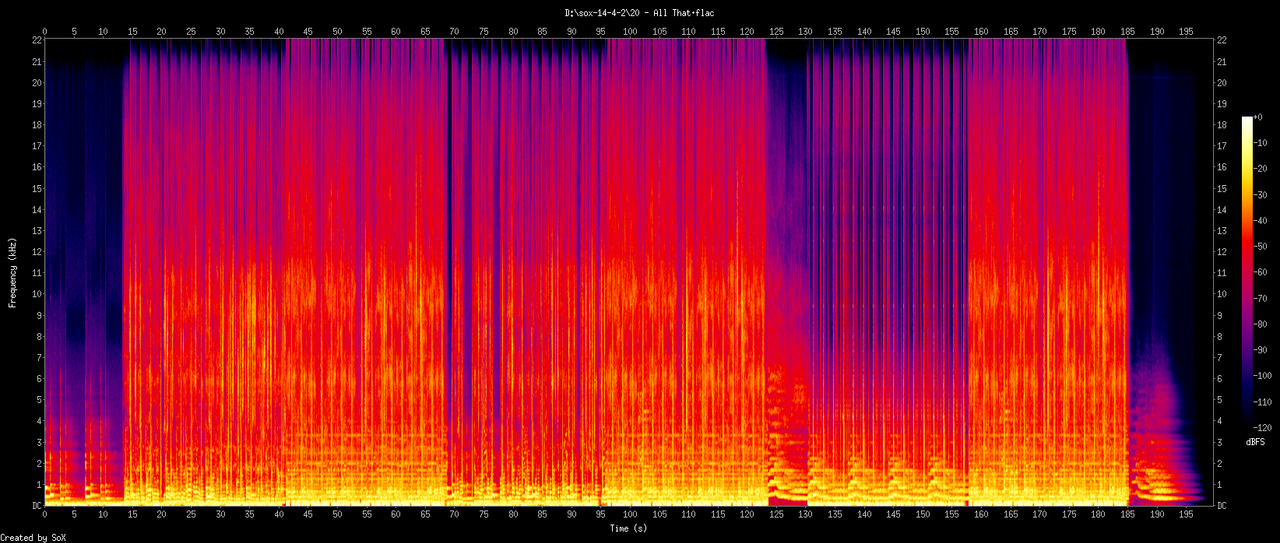Click the "0" tick on the bottom time axis
Viewport: 1280px width, 543px height.
[x=44, y=516]
